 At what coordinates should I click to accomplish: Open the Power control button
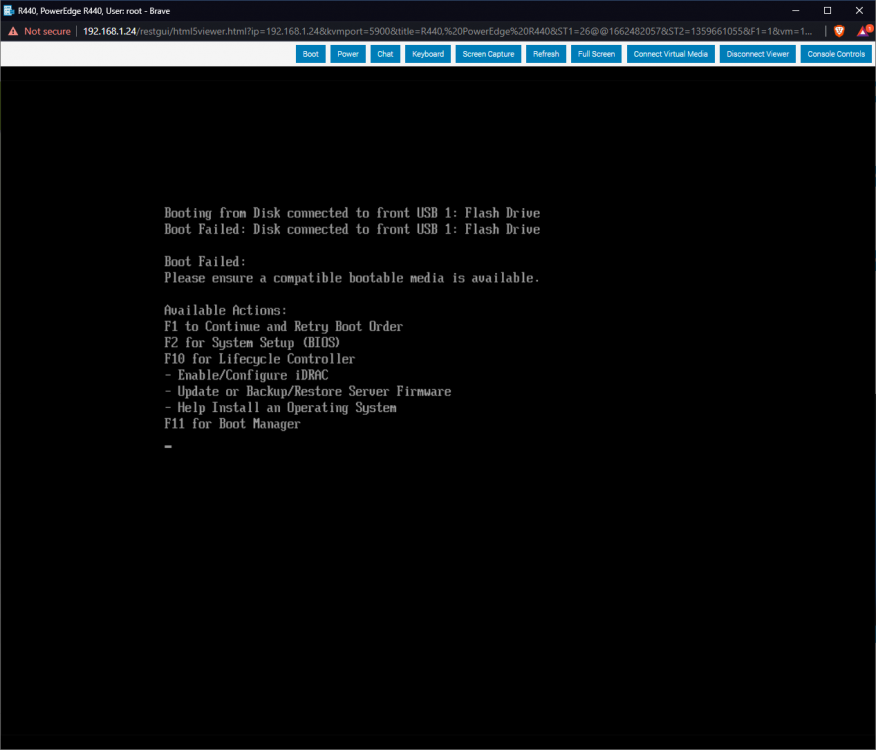pos(347,54)
